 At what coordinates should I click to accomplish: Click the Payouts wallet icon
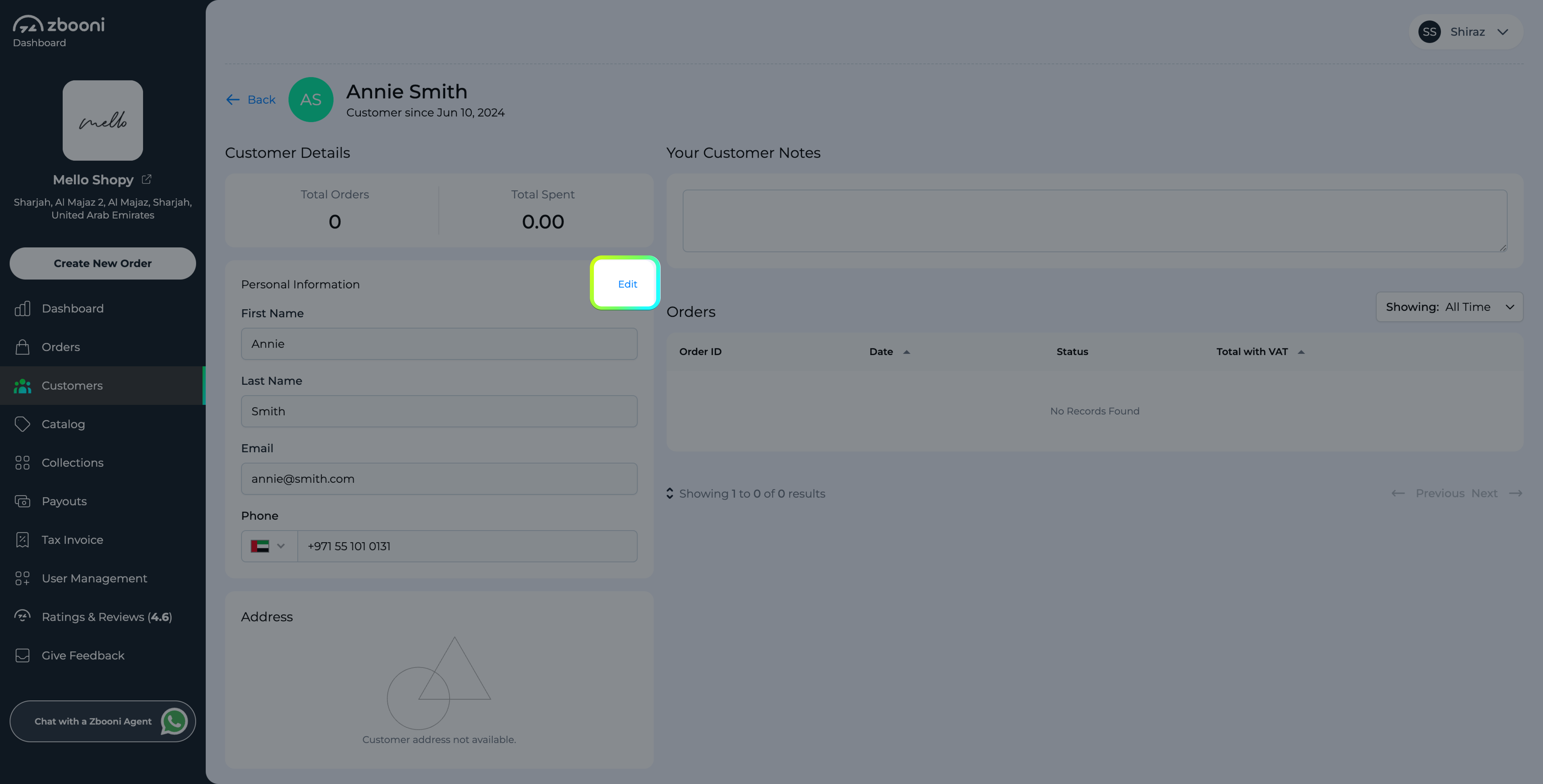22,501
